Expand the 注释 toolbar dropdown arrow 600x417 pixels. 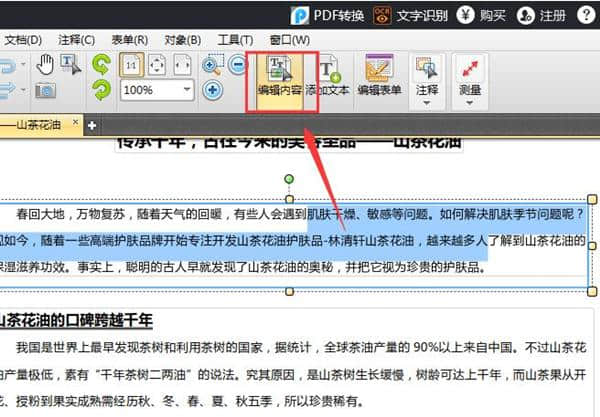tap(427, 103)
